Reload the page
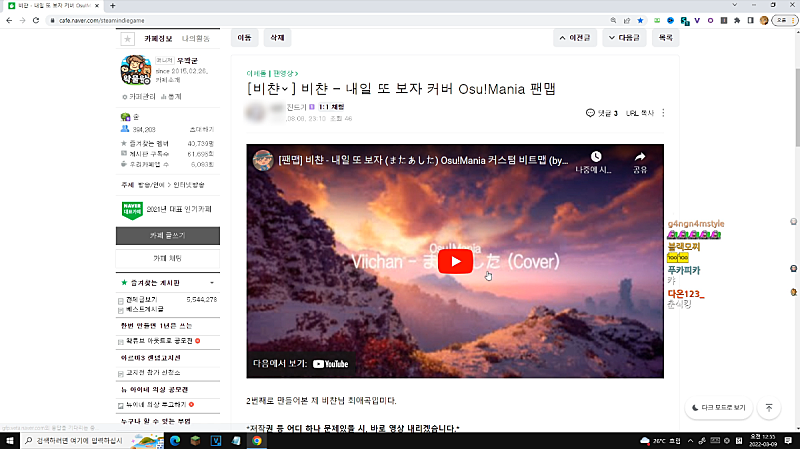This screenshot has height=449, width=800. pyautogui.click(x=36, y=20)
